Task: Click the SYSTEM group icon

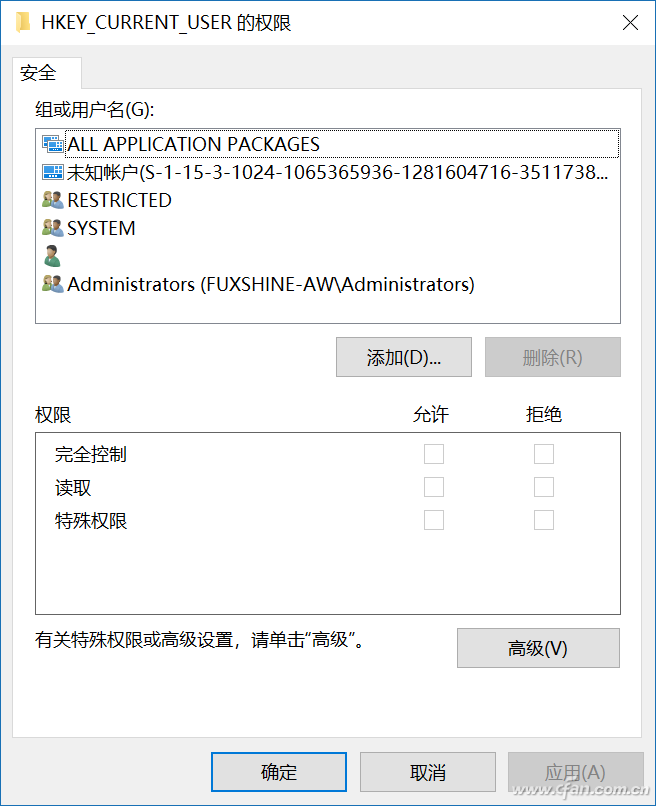Action: coord(53,228)
